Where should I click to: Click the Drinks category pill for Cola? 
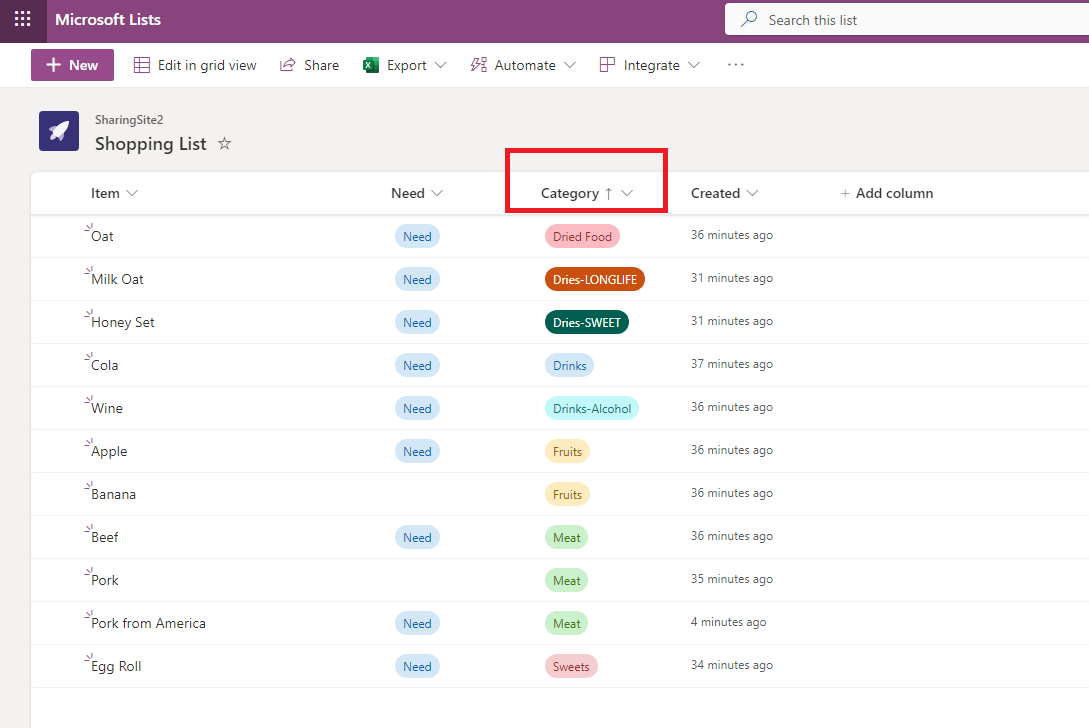pyautogui.click(x=570, y=366)
